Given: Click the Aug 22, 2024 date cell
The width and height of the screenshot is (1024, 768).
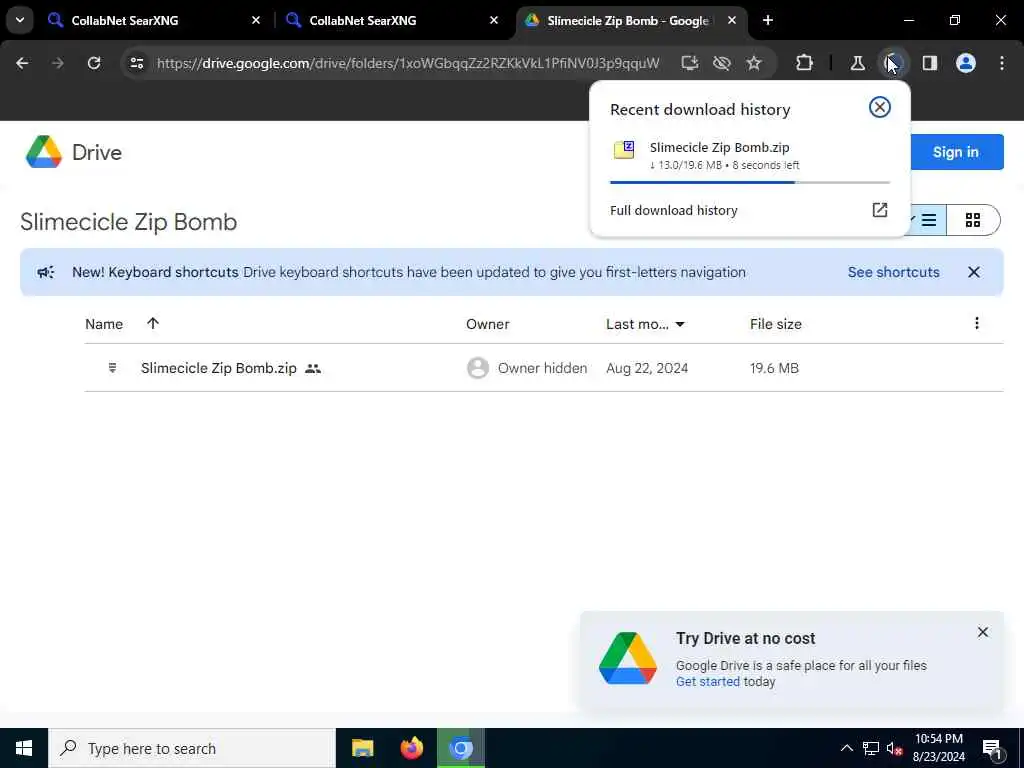Looking at the screenshot, I should (x=647, y=368).
